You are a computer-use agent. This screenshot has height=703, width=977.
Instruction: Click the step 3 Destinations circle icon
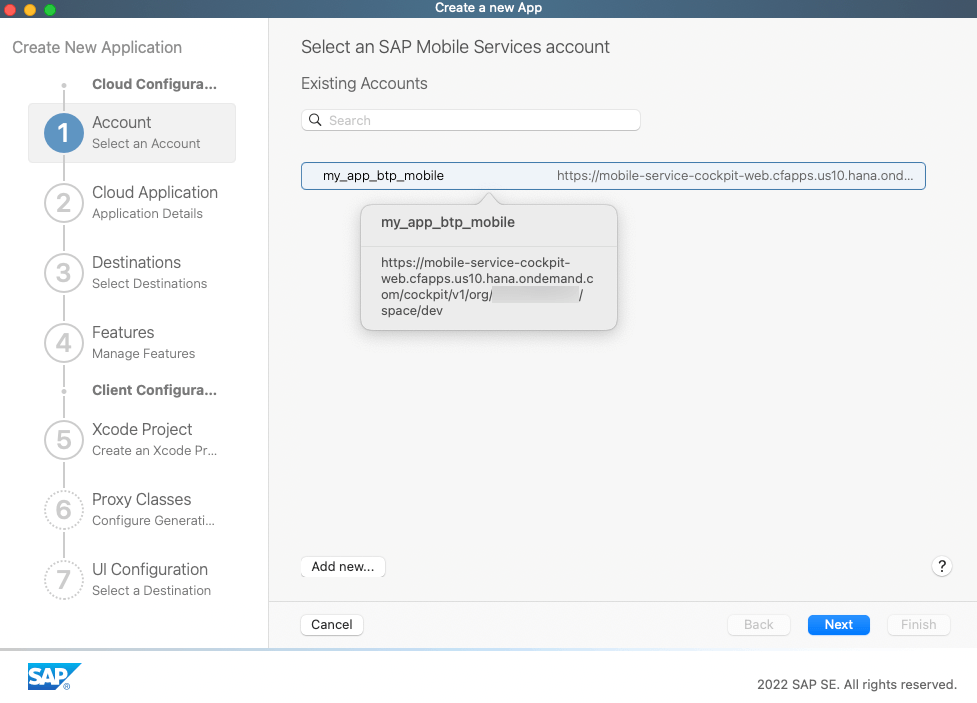click(64, 273)
